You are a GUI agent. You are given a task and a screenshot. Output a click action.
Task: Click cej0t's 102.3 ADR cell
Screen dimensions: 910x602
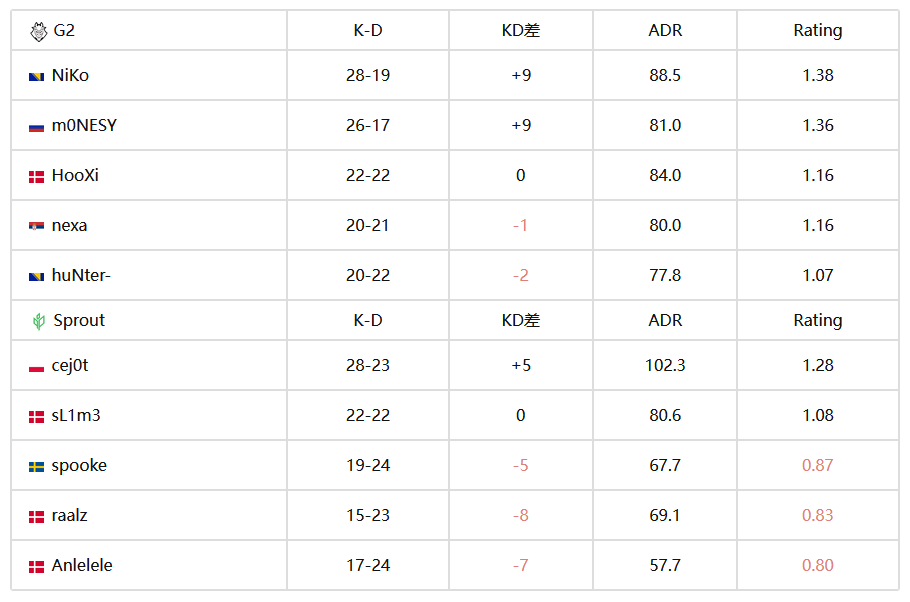pyautogui.click(x=665, y=365)
